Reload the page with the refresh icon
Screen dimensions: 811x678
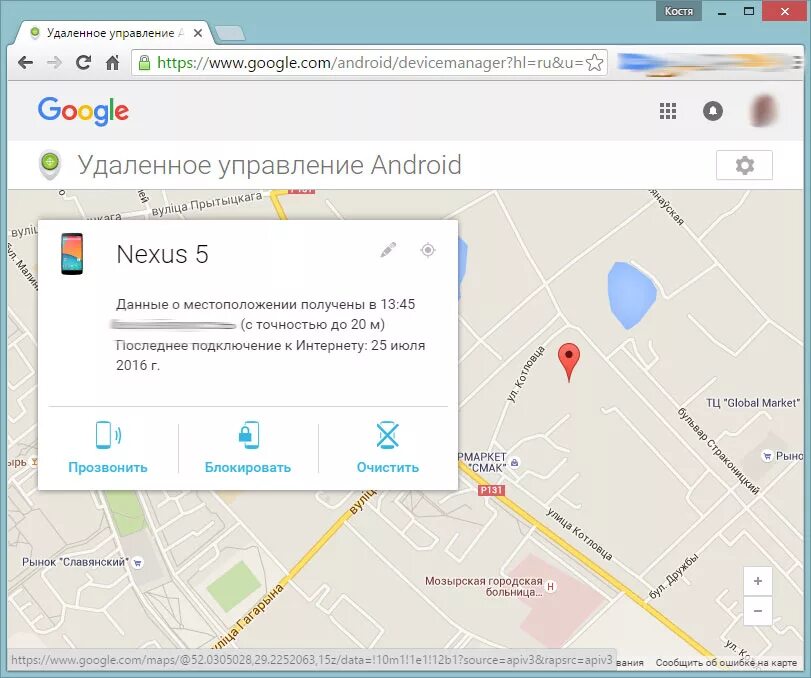(x=83, y=63)
